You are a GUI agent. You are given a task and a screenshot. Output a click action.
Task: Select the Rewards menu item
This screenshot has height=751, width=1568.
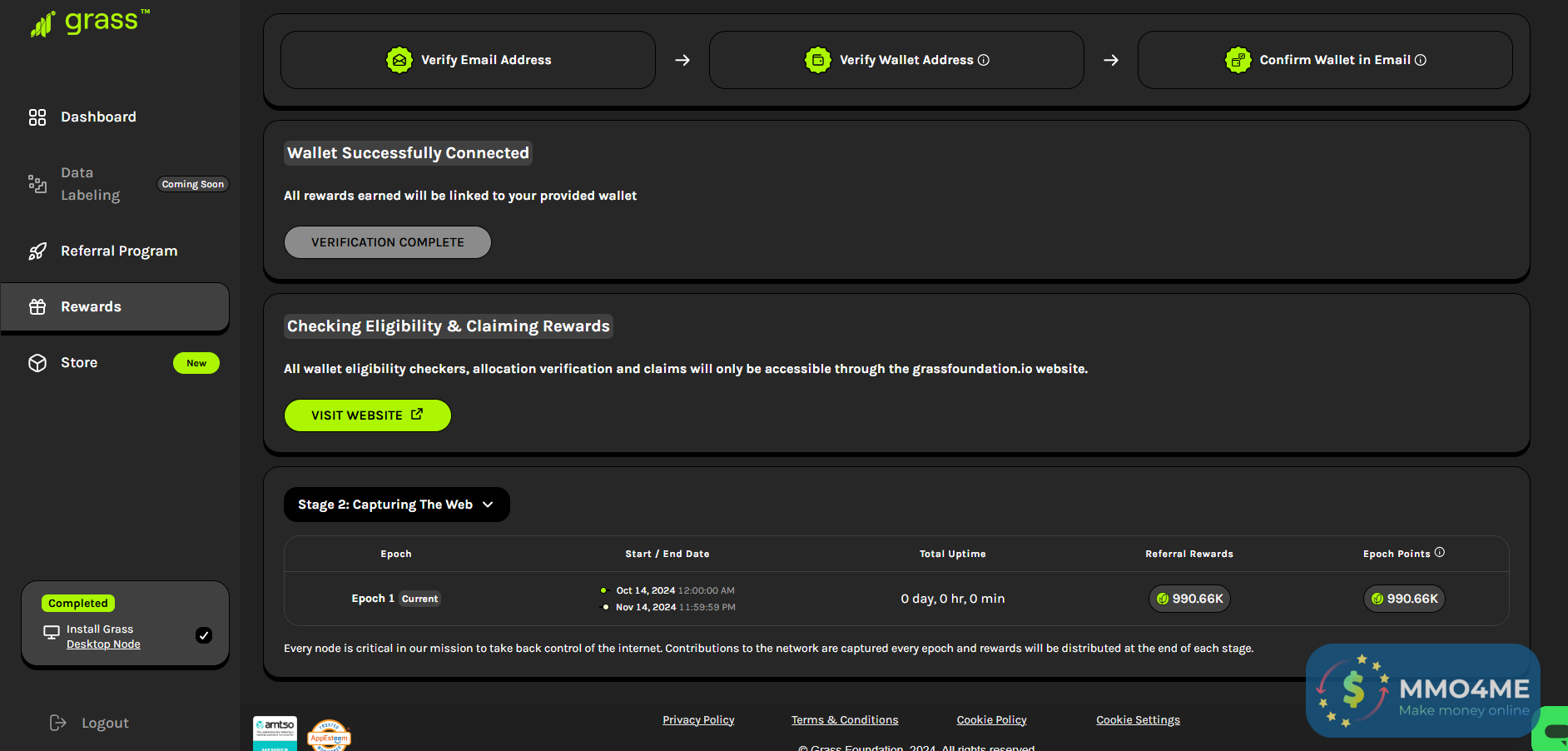click(x=91, y=307)
